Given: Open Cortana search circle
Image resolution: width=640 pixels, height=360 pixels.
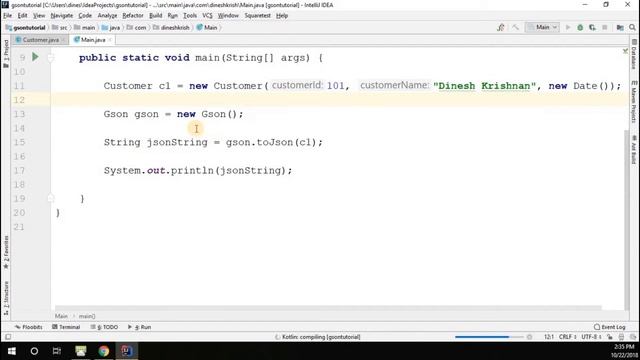Looking at the screenshot, I should 34,351.
